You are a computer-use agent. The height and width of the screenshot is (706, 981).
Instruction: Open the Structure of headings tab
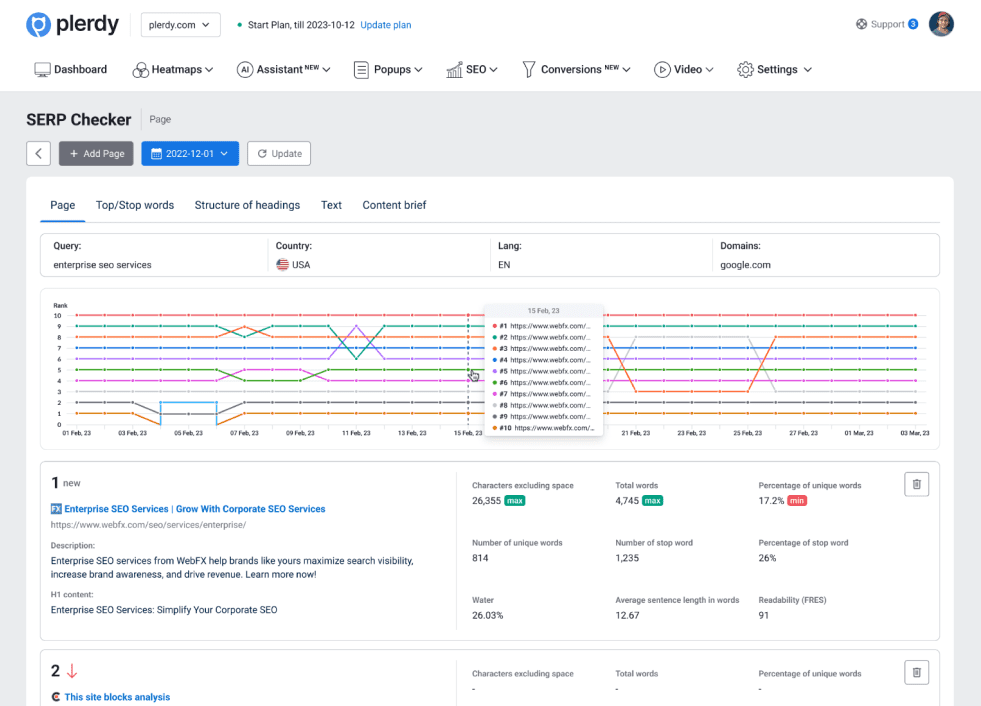247,205
